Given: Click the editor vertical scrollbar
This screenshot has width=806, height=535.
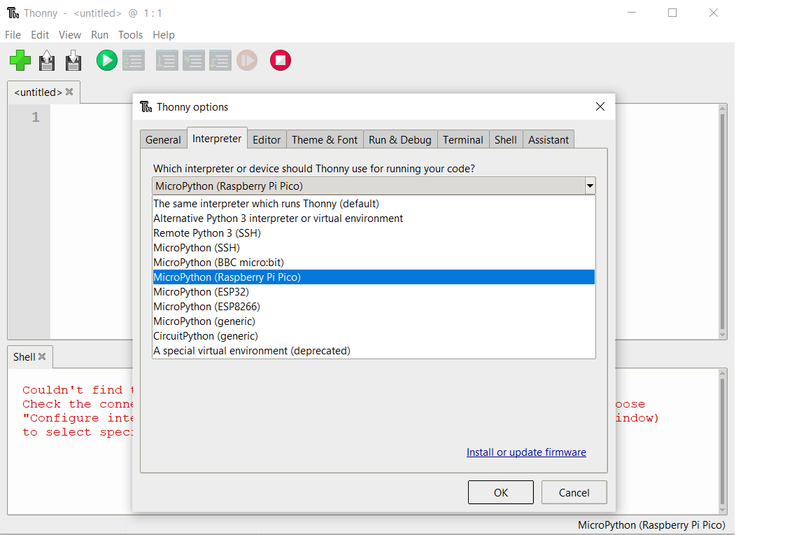Looking at the screenshot, I should point(722,221).
